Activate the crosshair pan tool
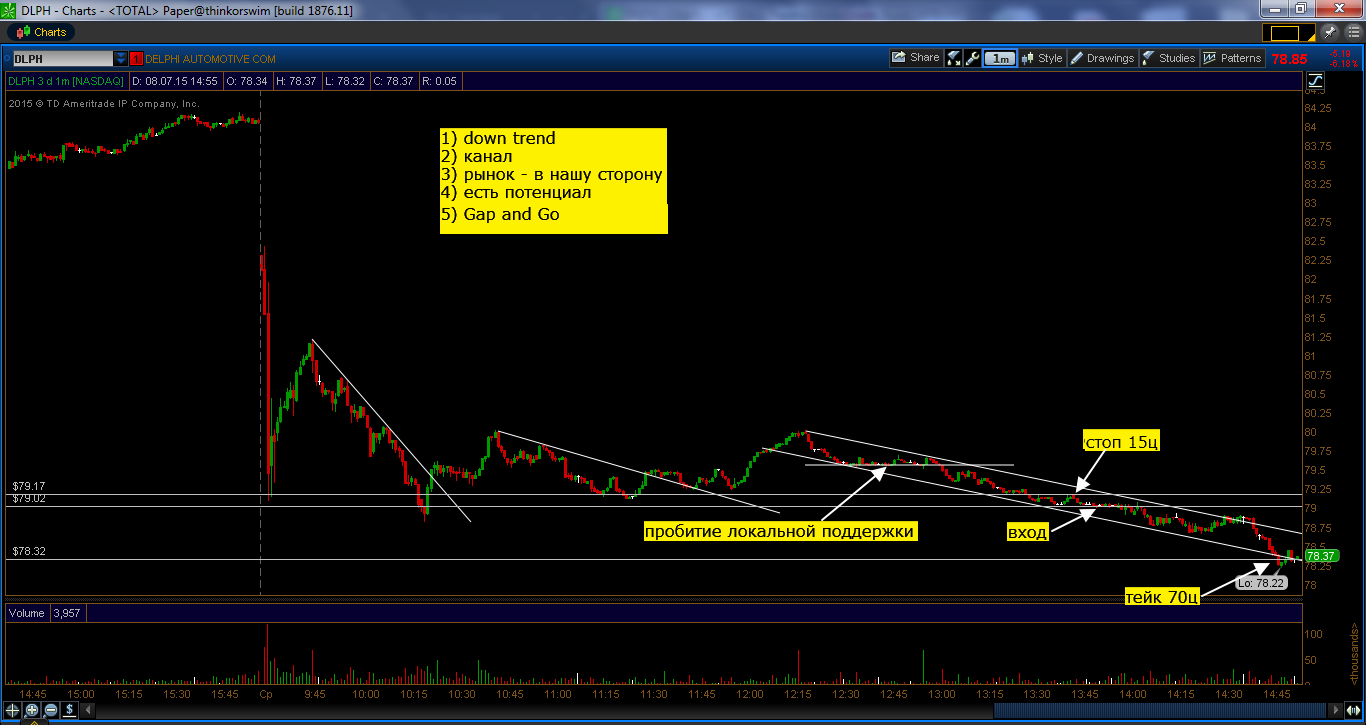The height and width of the screenshot is (725, 1366). coord(13,710)
